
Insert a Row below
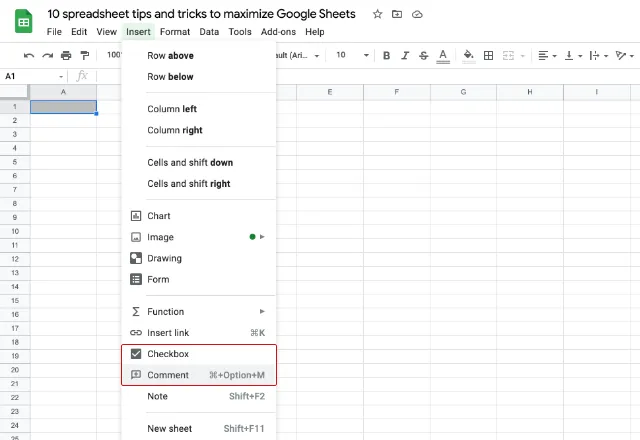click(x=199, y=77)
